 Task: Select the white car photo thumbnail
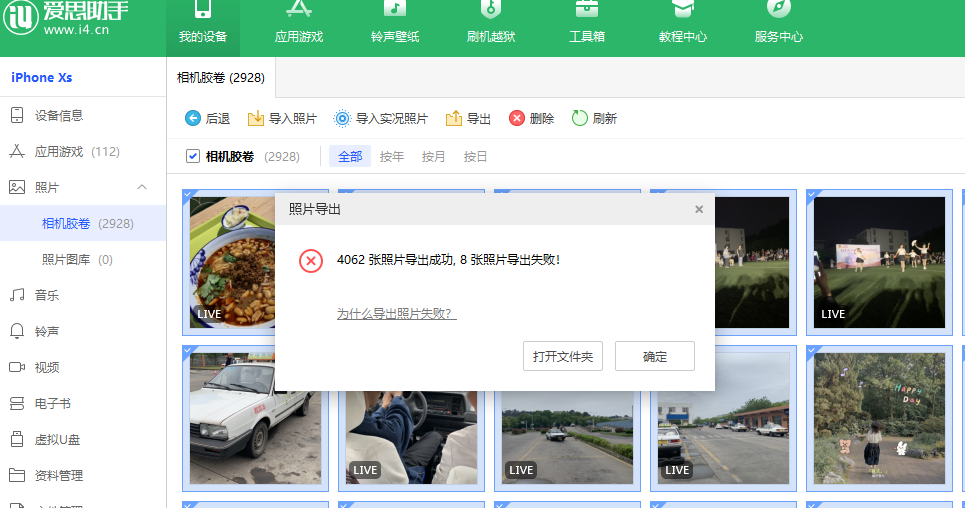[255, 418]
